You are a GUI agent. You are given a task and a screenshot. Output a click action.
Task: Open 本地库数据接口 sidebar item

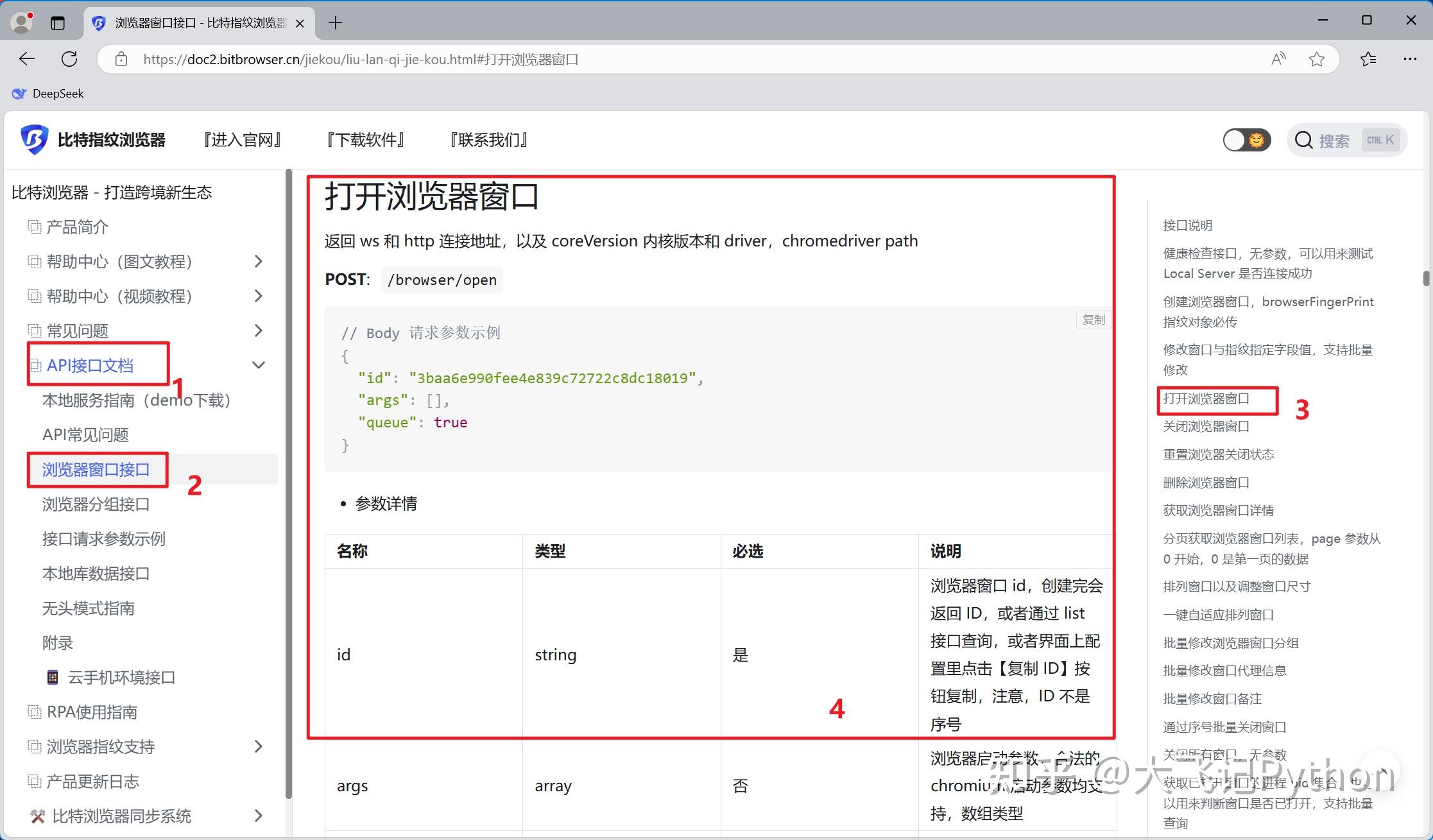[x=96, y=574]
